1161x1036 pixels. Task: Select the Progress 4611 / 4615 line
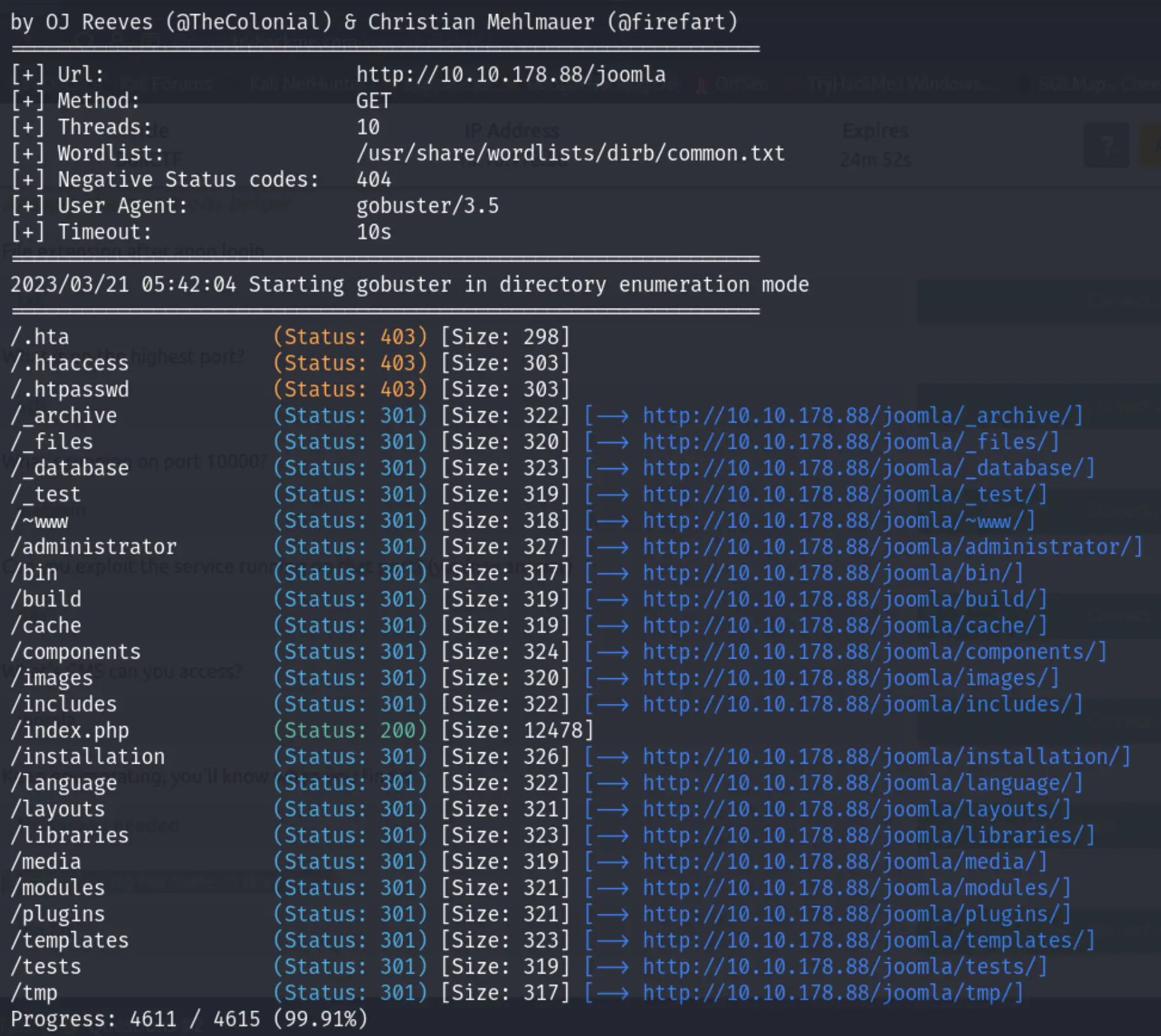tap(189, 1019)
